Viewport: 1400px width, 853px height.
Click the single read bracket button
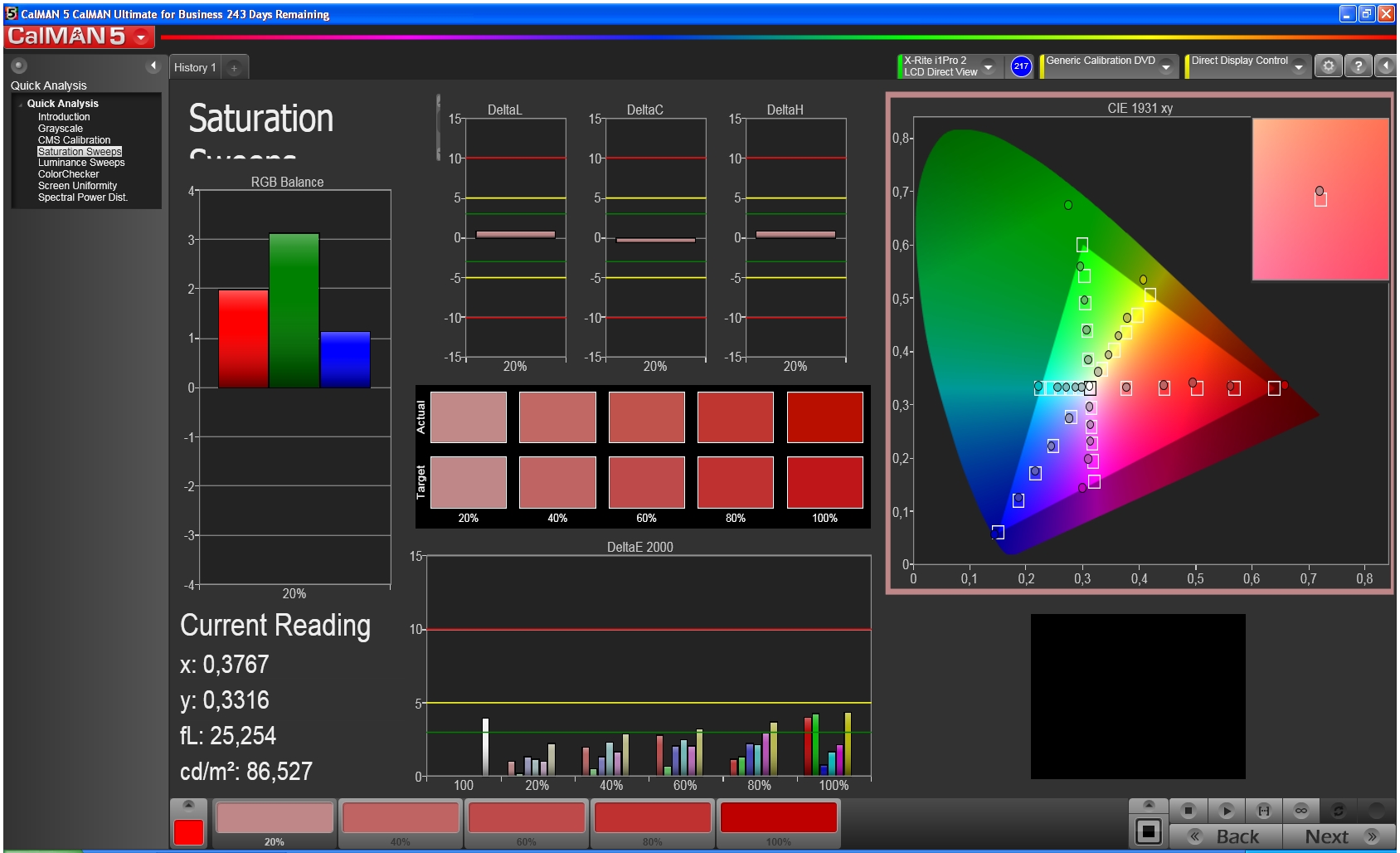tap(1264, 811)
